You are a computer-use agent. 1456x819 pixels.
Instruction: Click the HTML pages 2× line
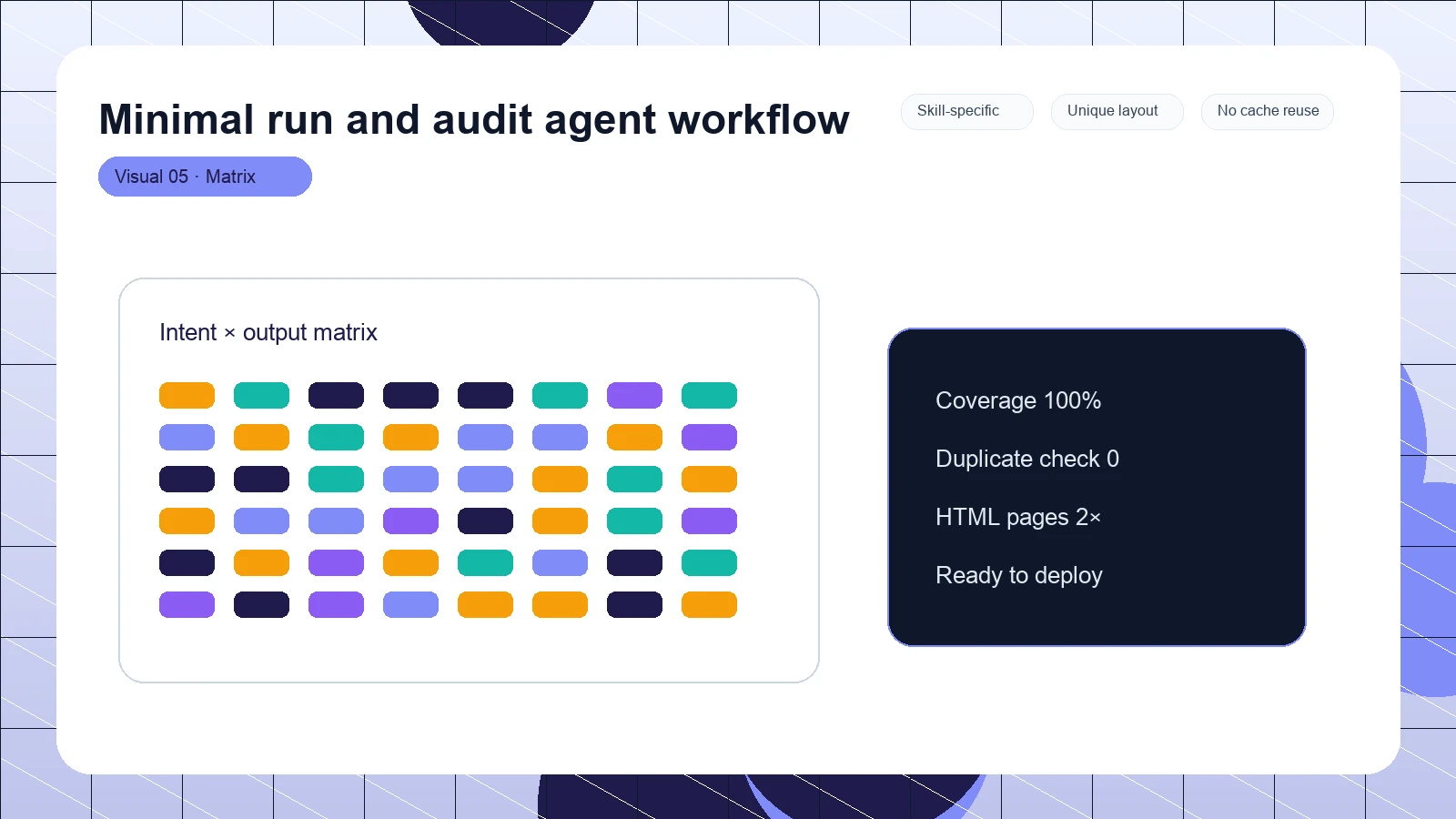pos(1018,517)
